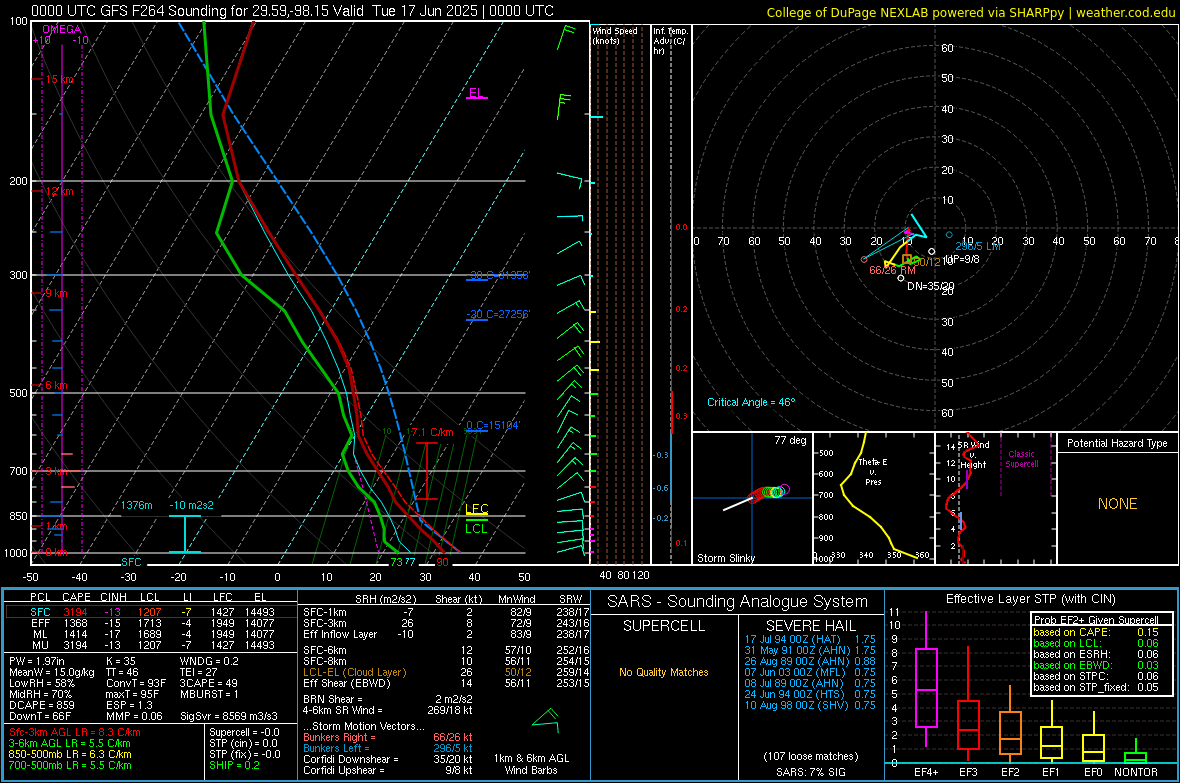Click the 'Theta-E v. Pres' plot label

[873, 471]
